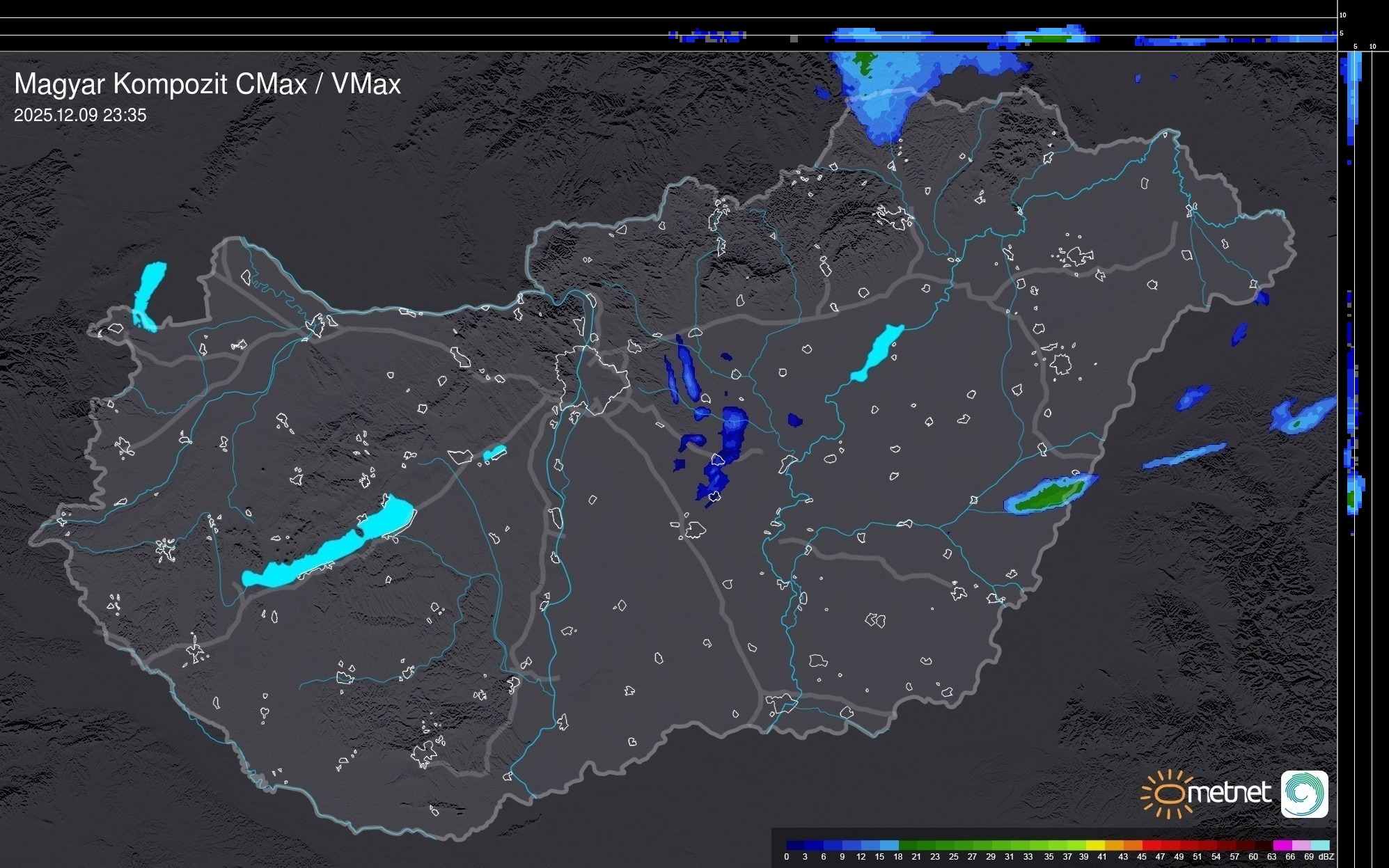The height and width of the screenshot is (868, 1389).
Task: Click the magenta 63 dBZ legend swatch
Action: pyautogui.click(x=1282, y=845)
